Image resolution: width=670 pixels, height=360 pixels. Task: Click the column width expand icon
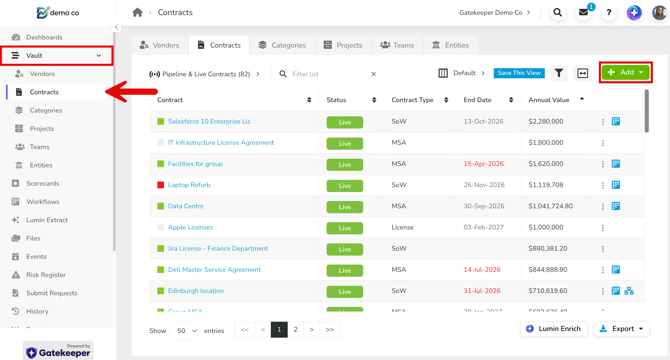(x=582, y=73)
